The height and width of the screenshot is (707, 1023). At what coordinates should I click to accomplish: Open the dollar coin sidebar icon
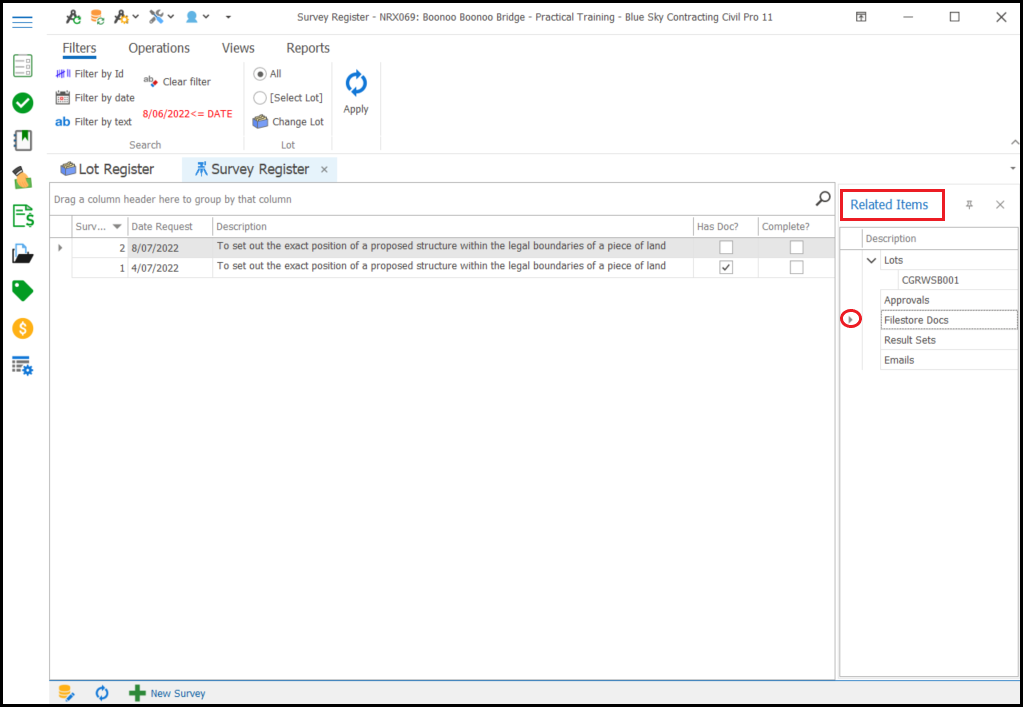22,328
